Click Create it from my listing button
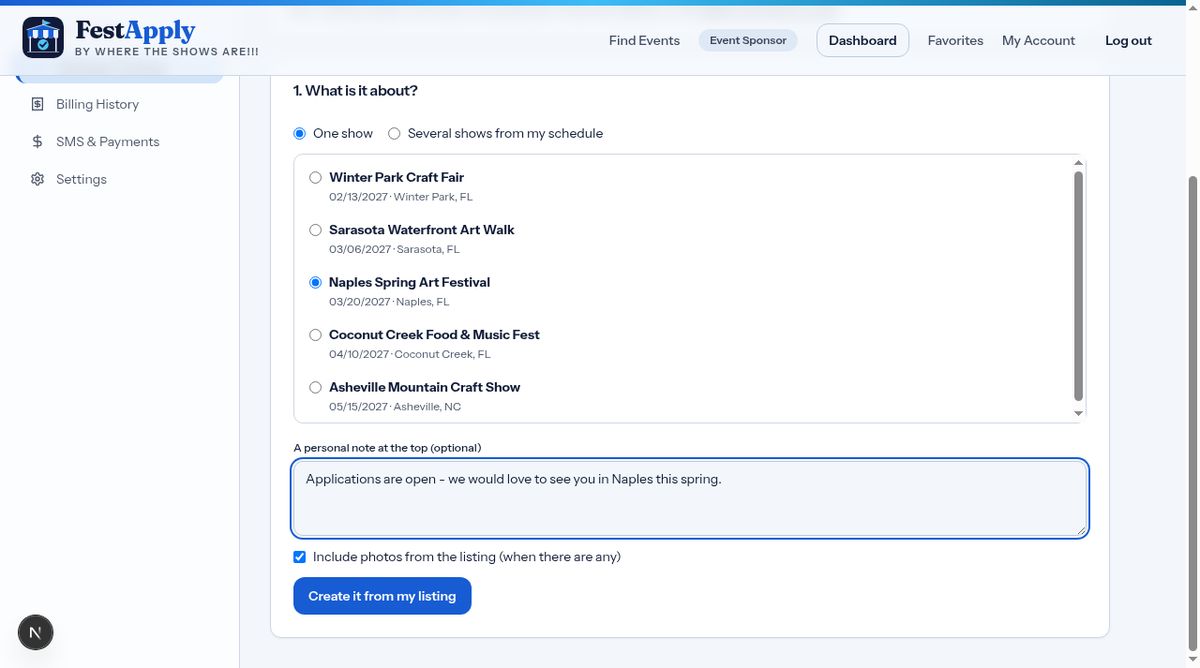This screenshot has width=1200, height=668. (x=382, y=596)
